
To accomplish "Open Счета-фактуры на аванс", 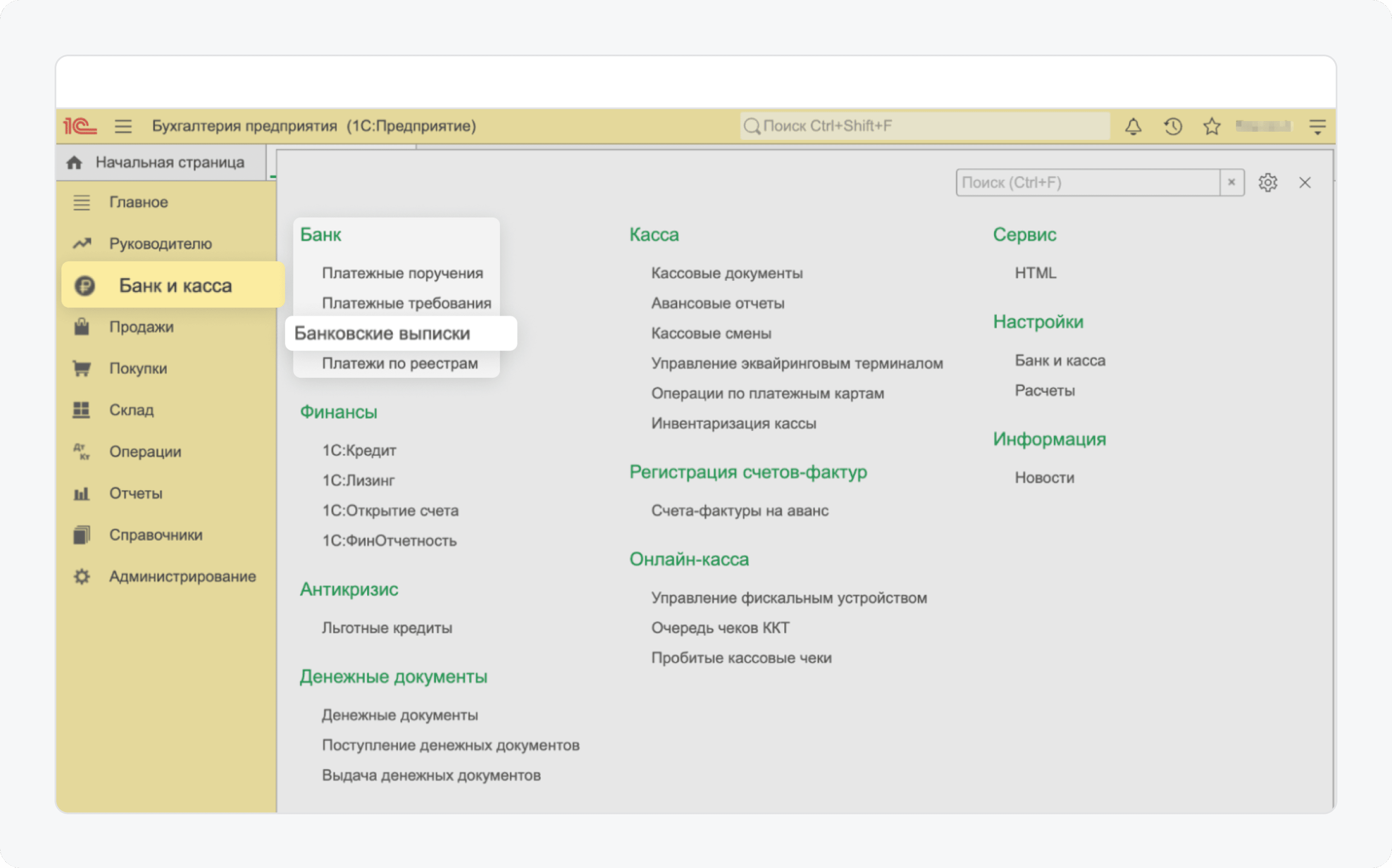I will point(739,511).
